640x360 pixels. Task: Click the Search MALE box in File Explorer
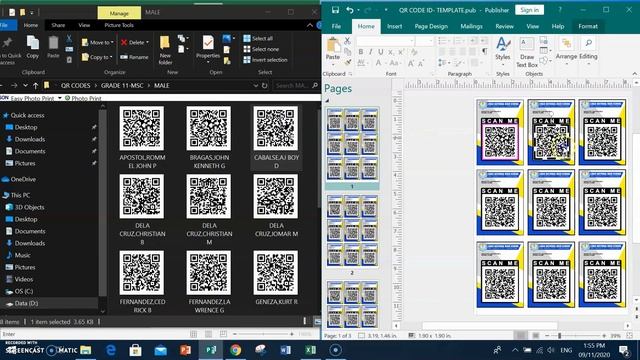(296, 86)
